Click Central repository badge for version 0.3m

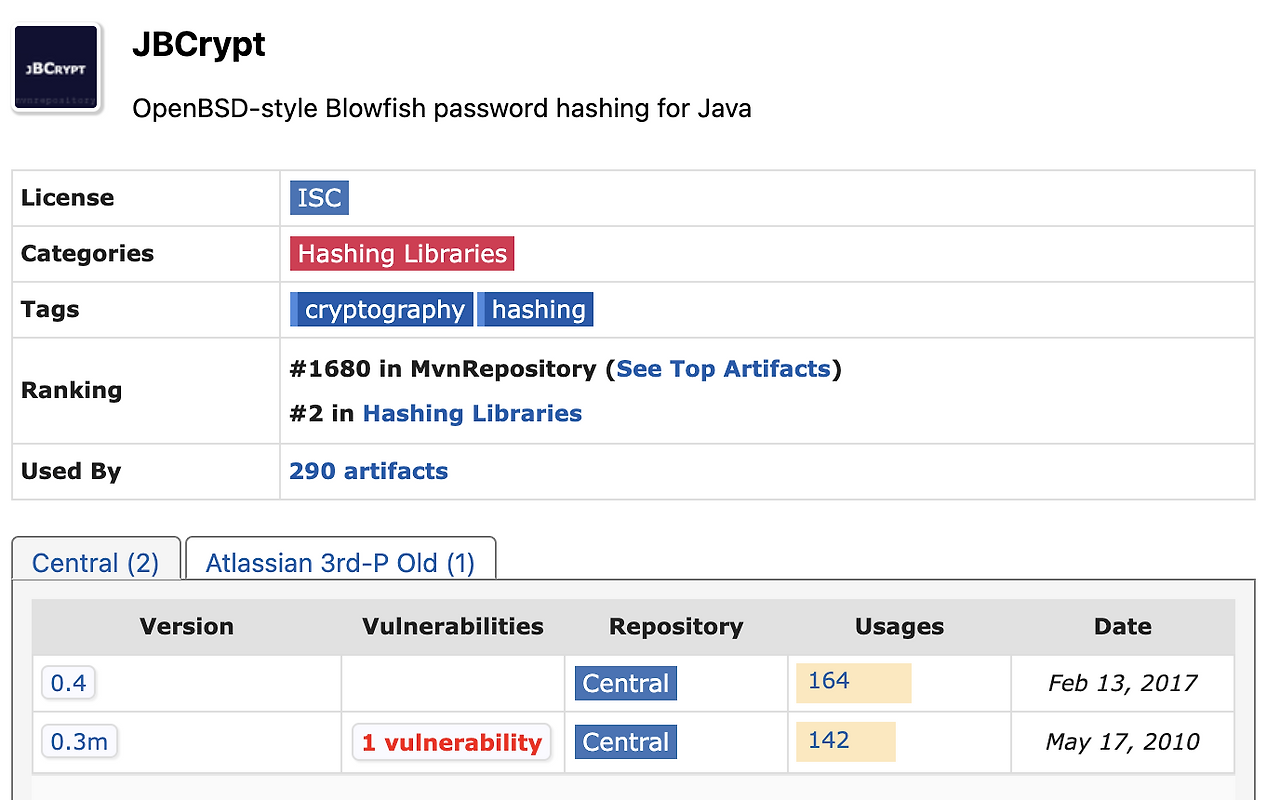point(626,742)
